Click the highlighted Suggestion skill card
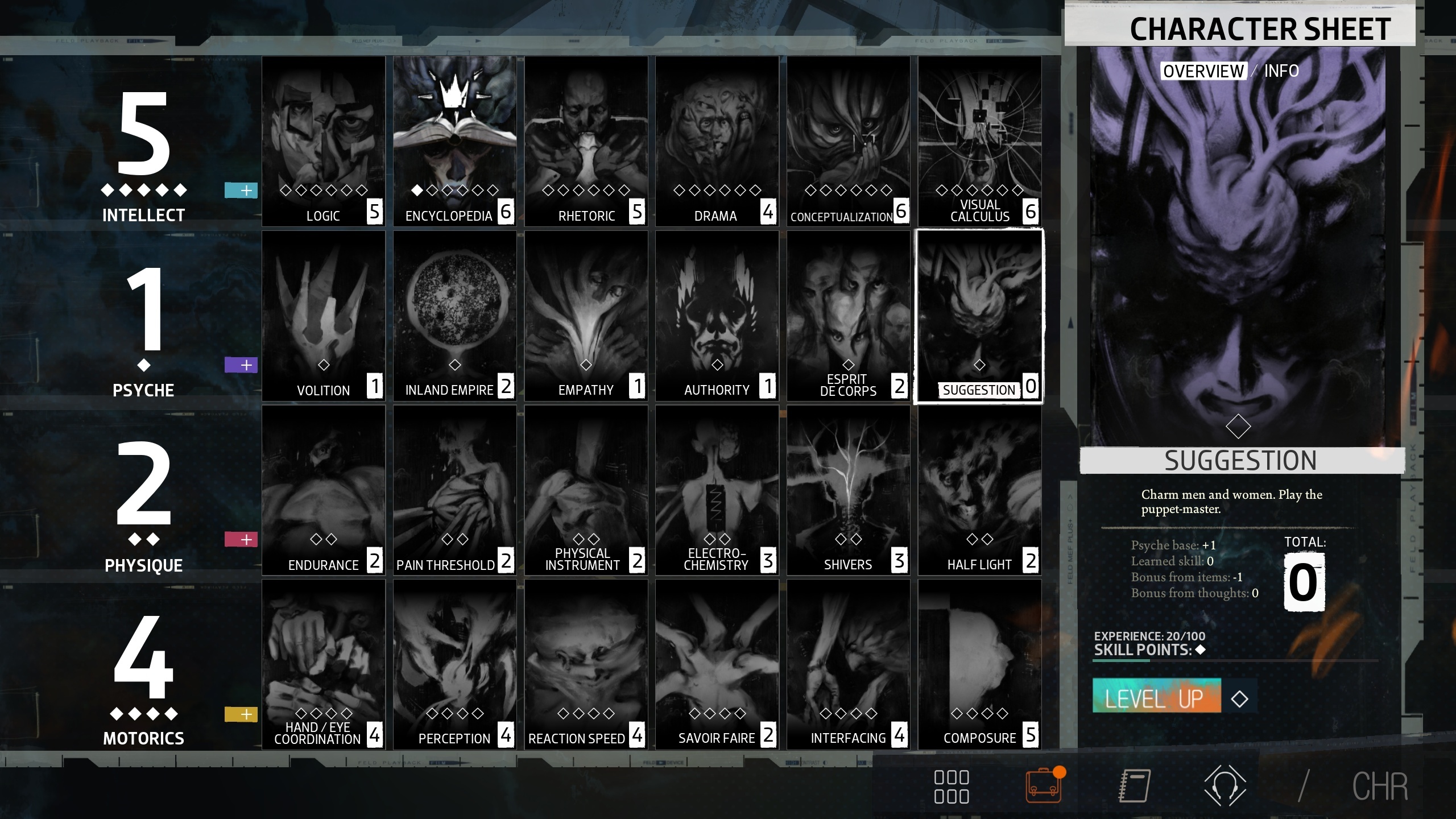1456x819 pixels. click(979, 317)
